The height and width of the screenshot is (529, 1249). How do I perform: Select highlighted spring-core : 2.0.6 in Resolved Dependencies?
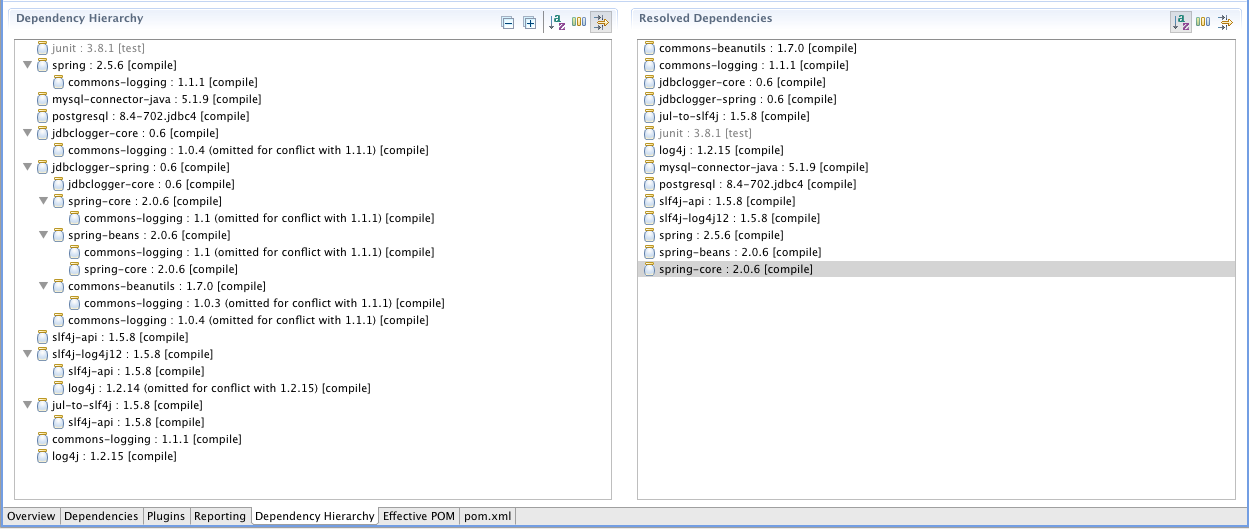935,269
